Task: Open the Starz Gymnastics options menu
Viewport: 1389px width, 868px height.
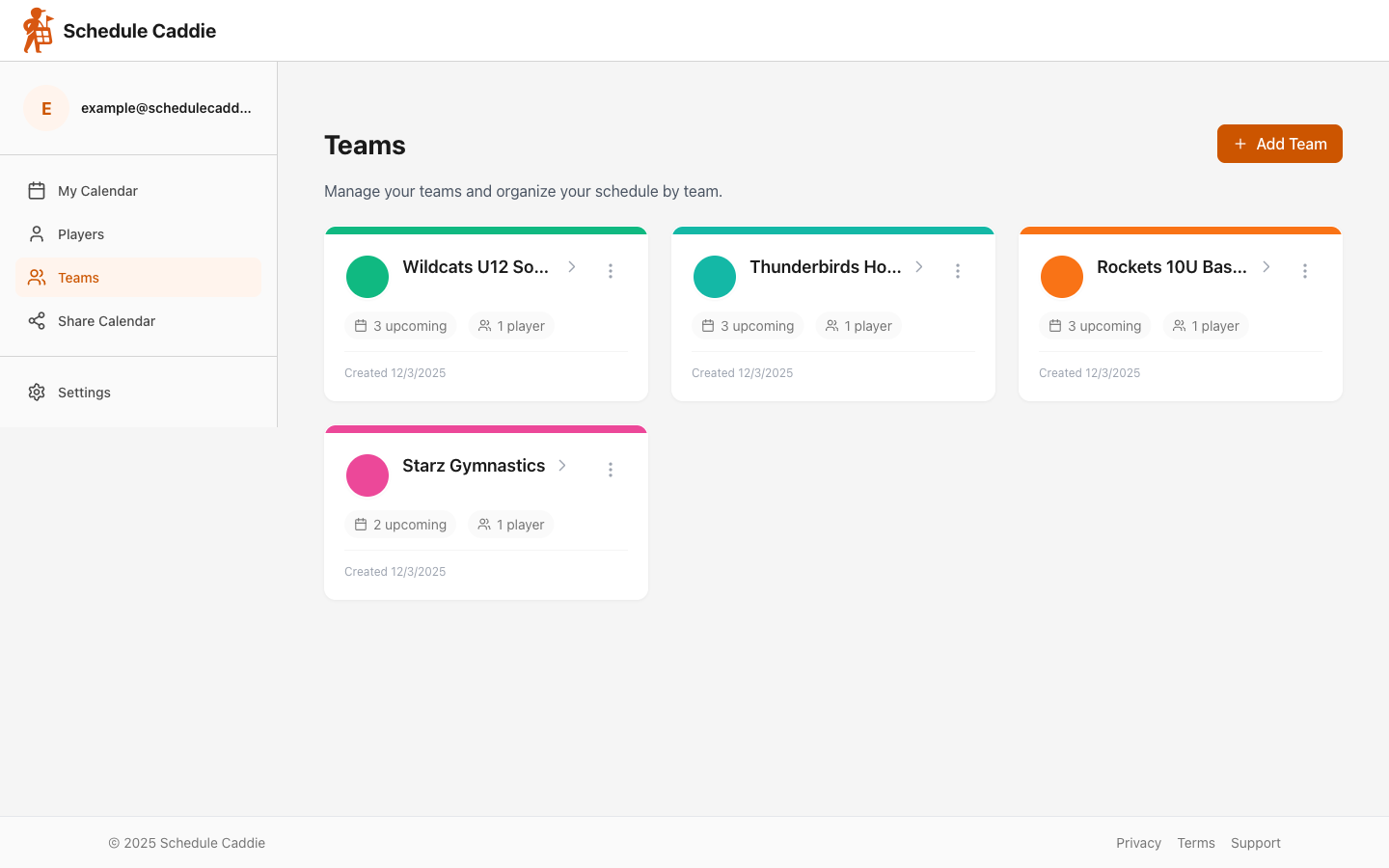Action: click(611, 470)
